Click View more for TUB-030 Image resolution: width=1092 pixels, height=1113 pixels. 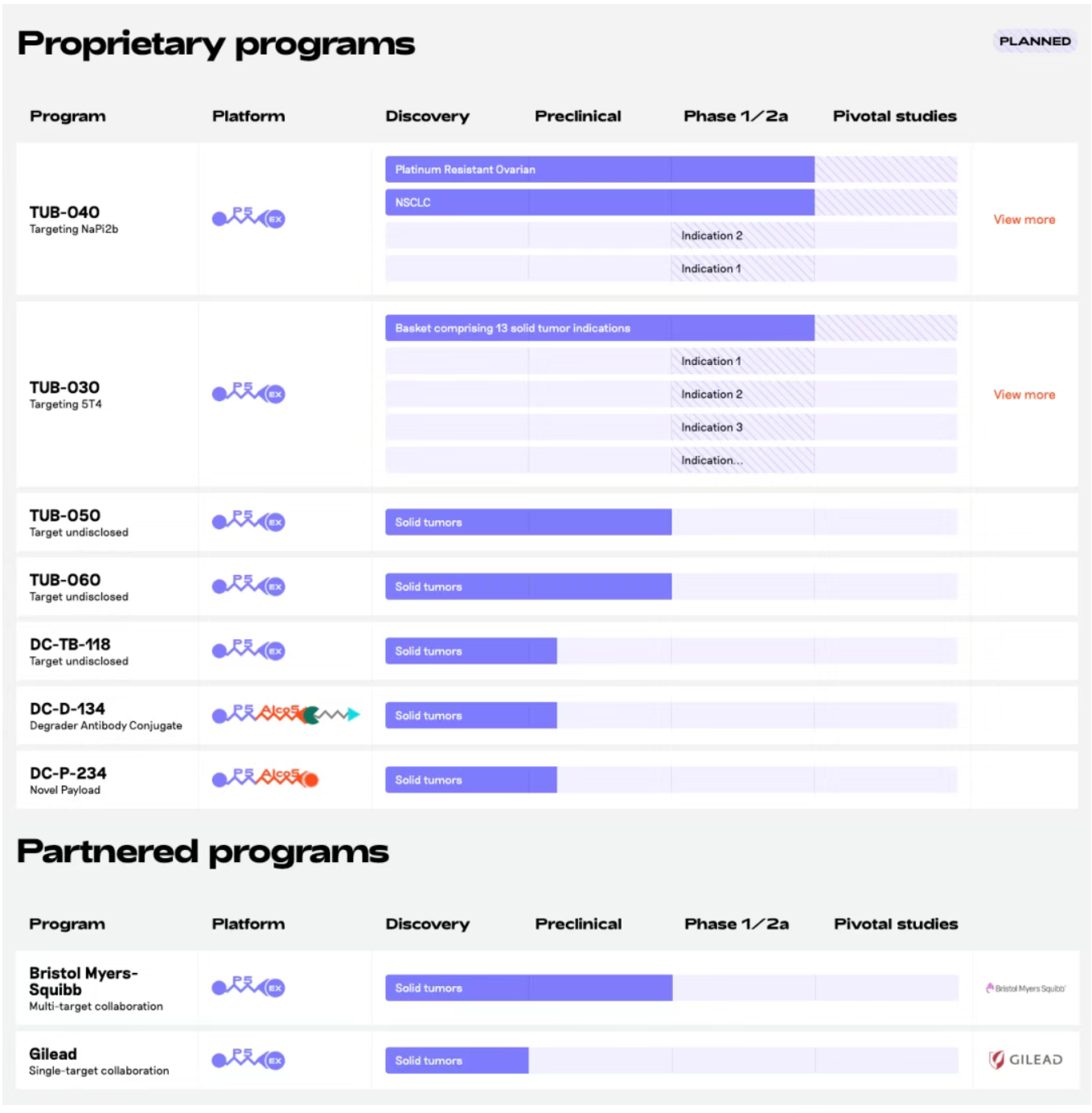1024,395
